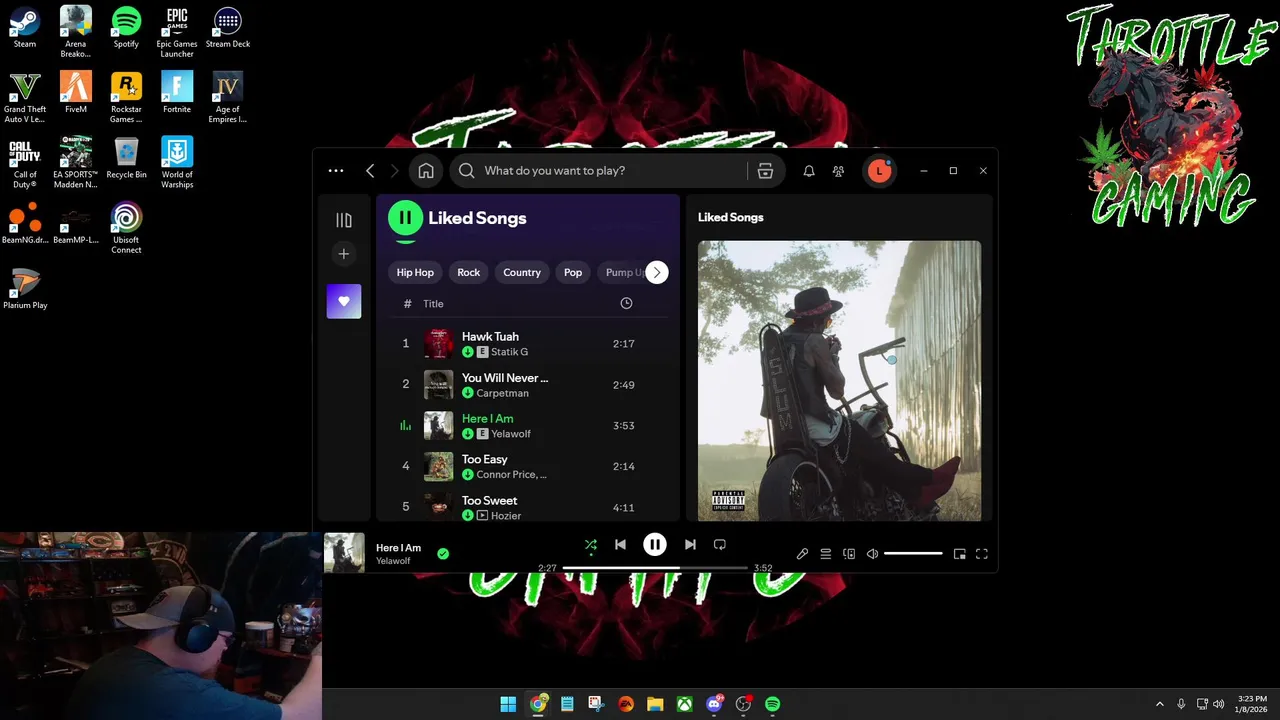The image size is (1280, 720).
Task: Pause playback in player bar
Action: point(655,545)
